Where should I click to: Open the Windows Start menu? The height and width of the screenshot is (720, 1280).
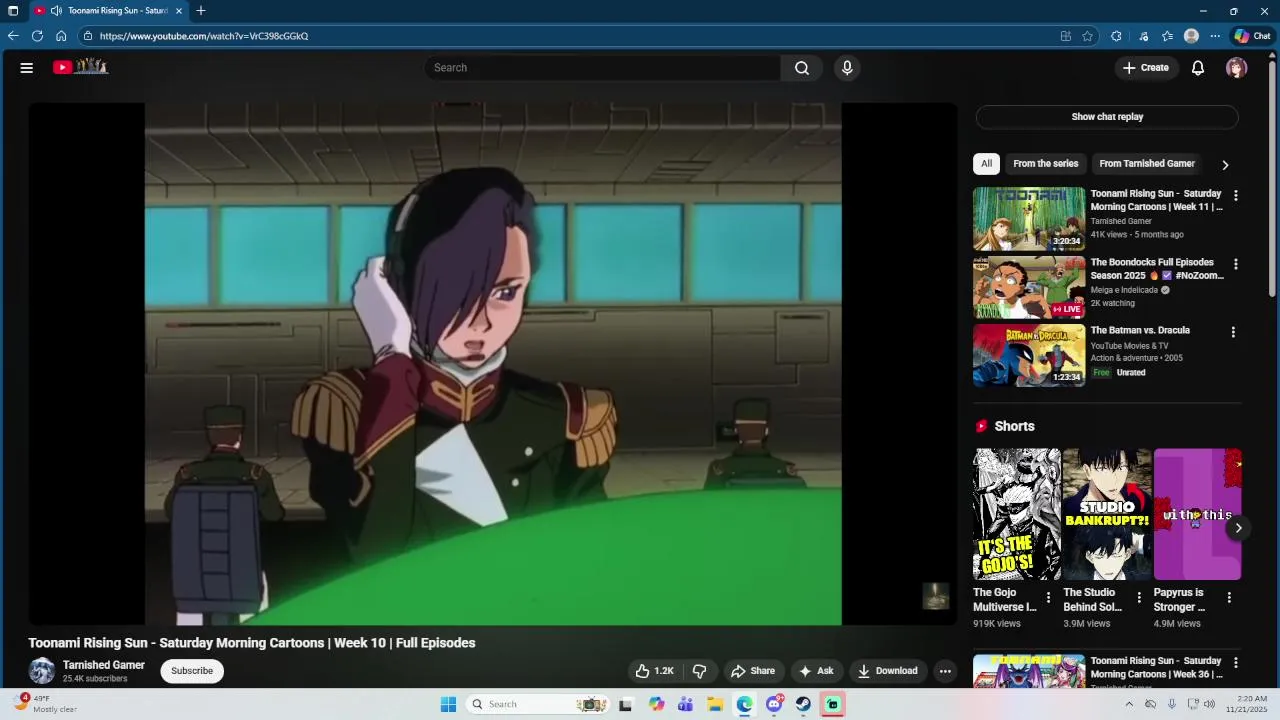point(448,704)
